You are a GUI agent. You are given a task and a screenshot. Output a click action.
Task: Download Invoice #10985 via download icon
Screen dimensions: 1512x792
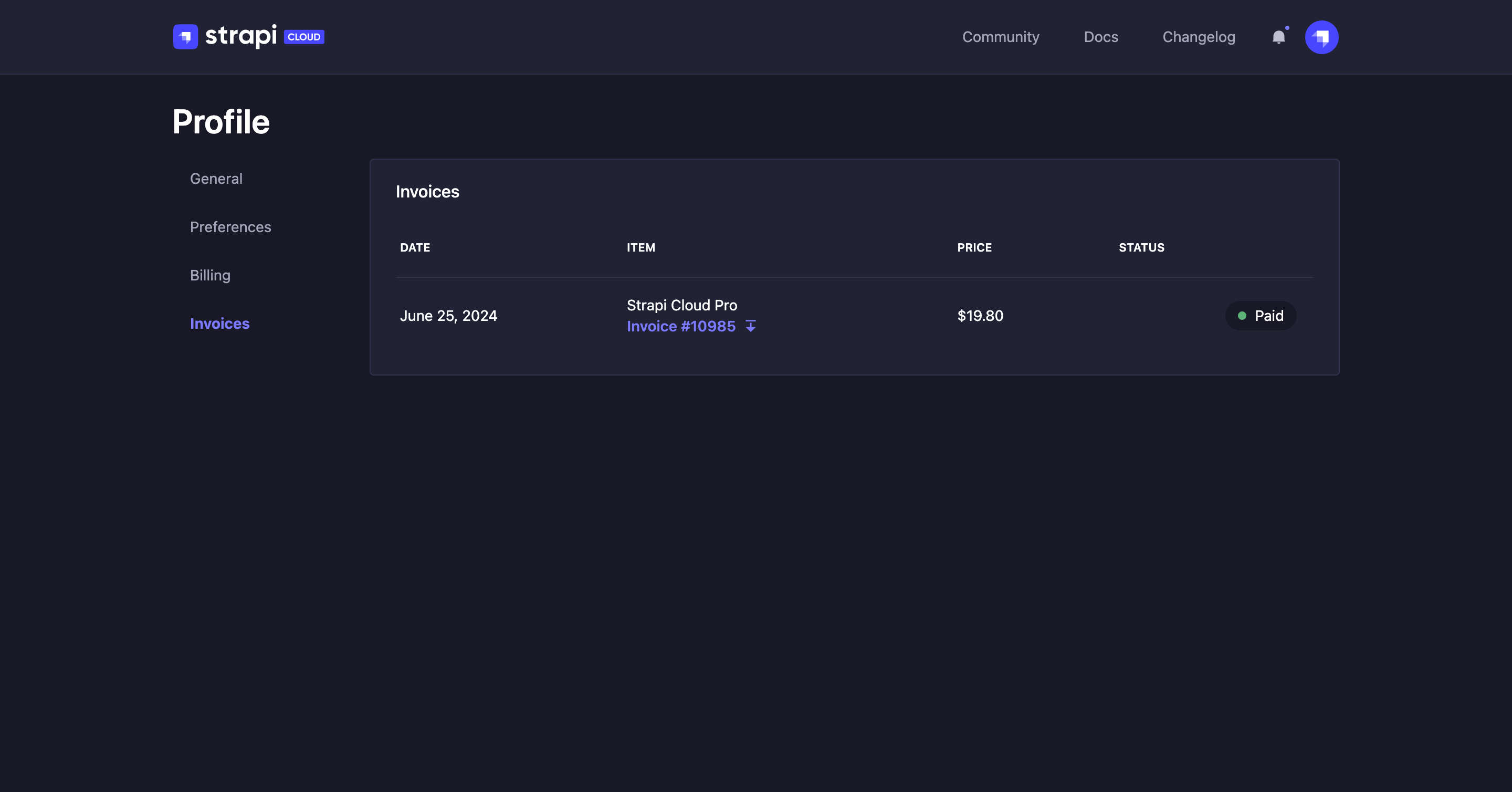[749, 326]
